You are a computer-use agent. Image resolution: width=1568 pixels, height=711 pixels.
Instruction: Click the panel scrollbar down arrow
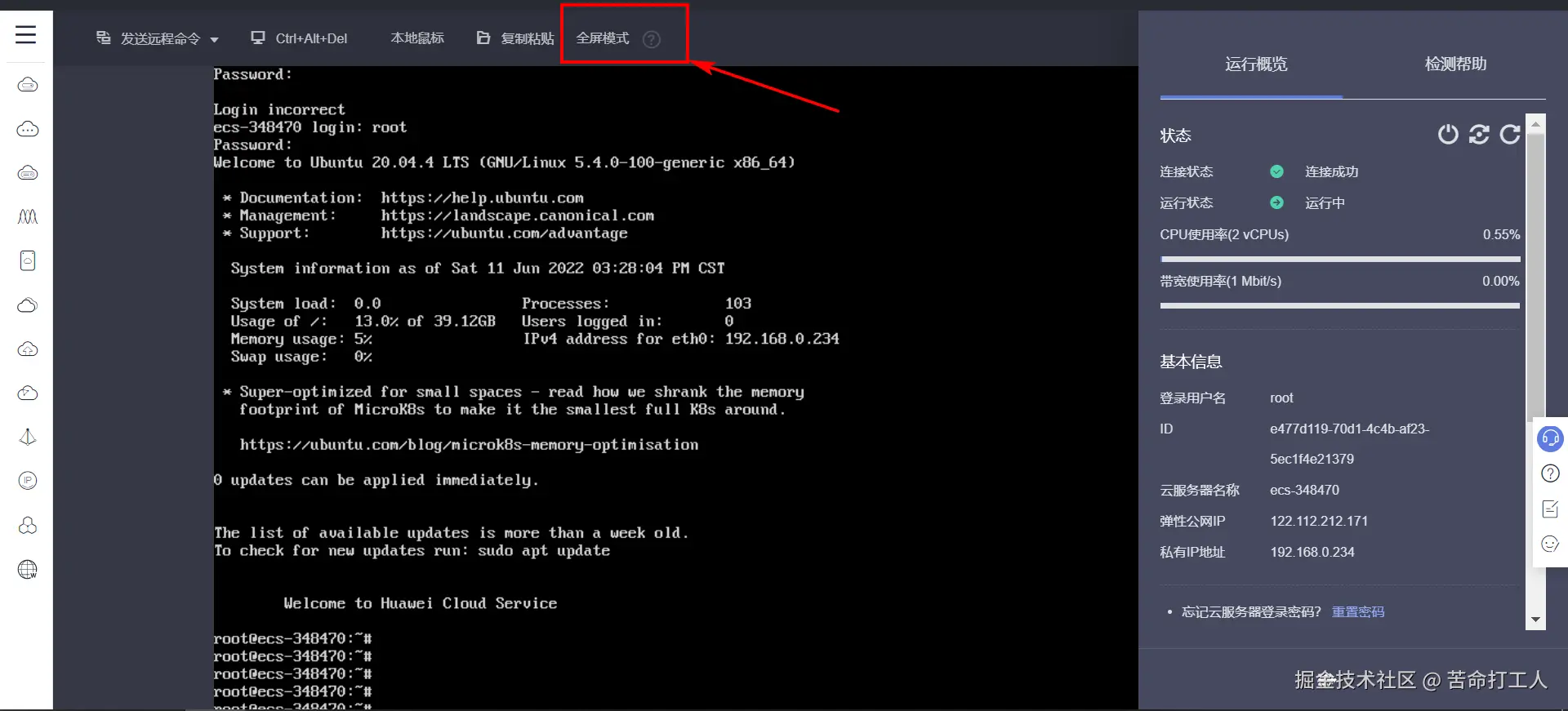[1536, 620]
